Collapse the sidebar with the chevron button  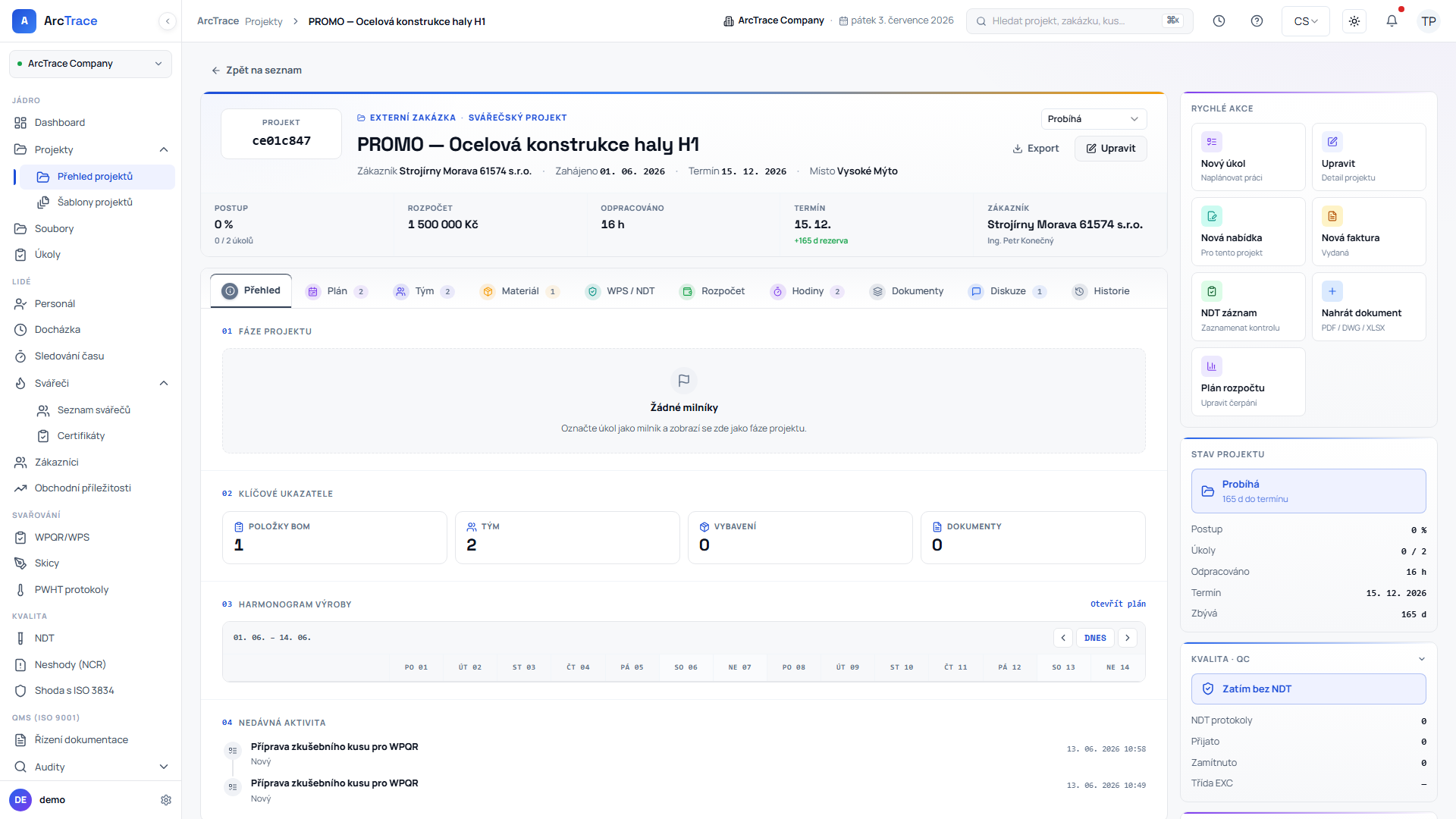(x=168, y=21)
